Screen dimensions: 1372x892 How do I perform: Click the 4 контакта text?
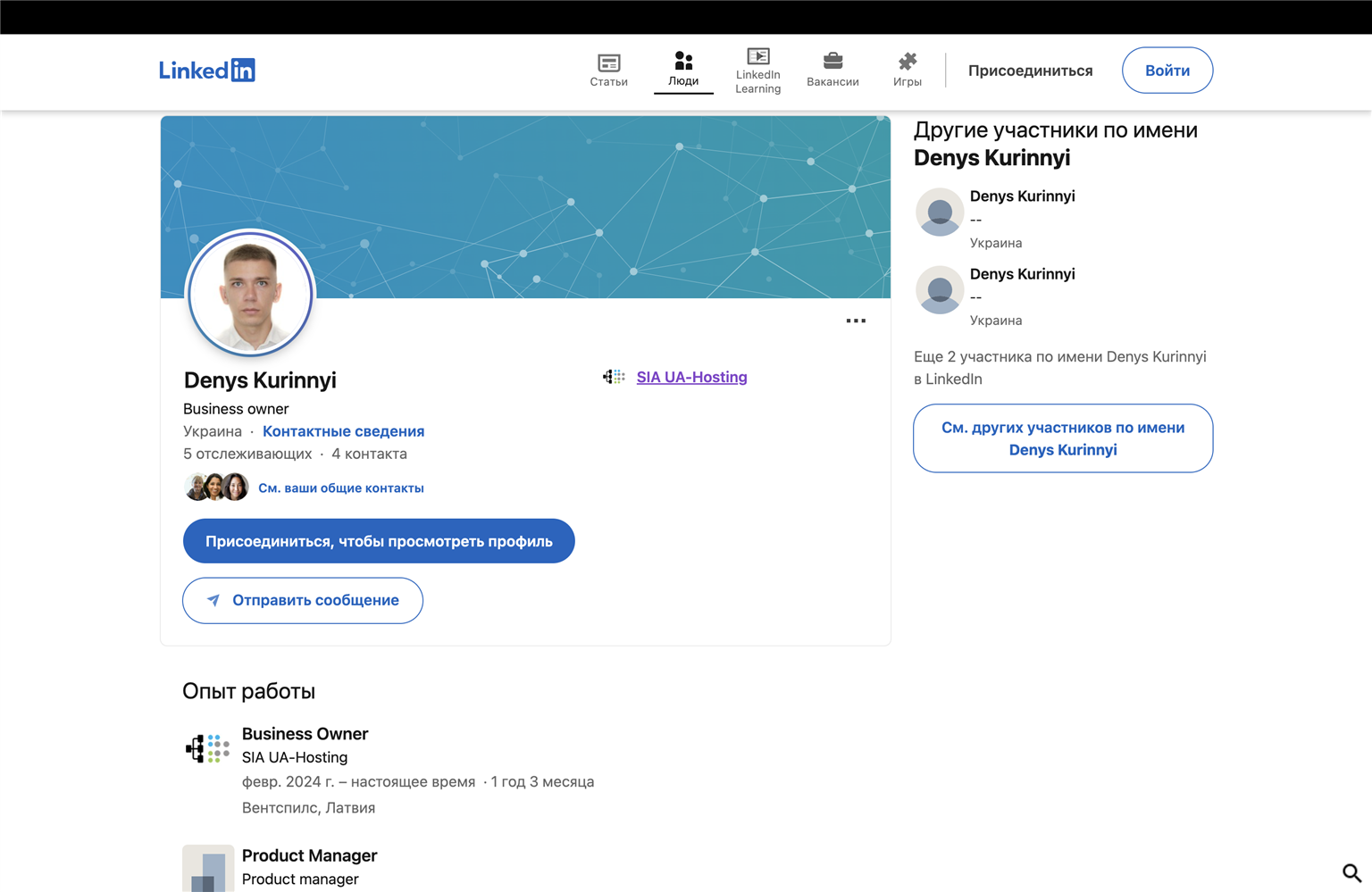369,454
